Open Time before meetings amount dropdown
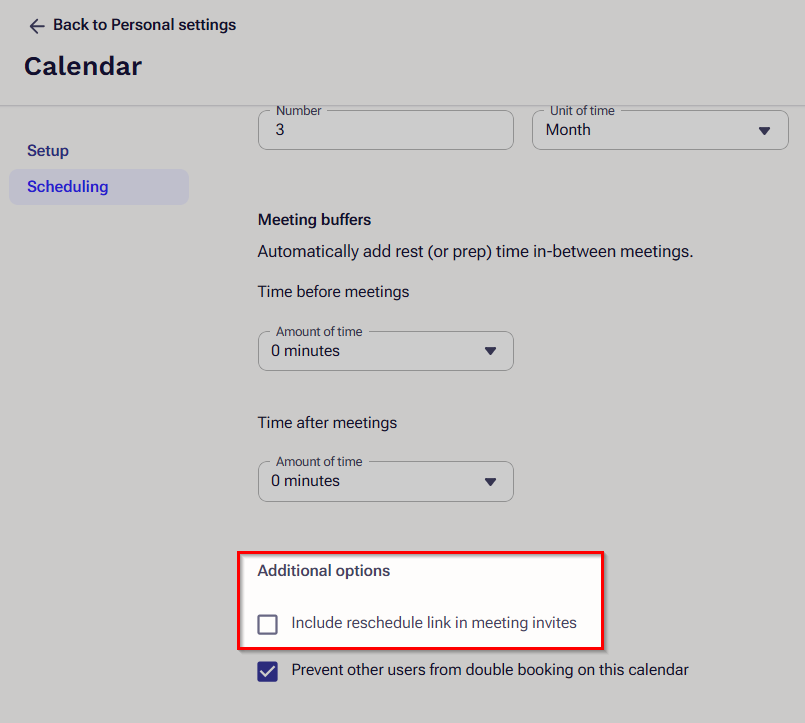This screenshot has height=723, width=805. click(x=386, y=351)
